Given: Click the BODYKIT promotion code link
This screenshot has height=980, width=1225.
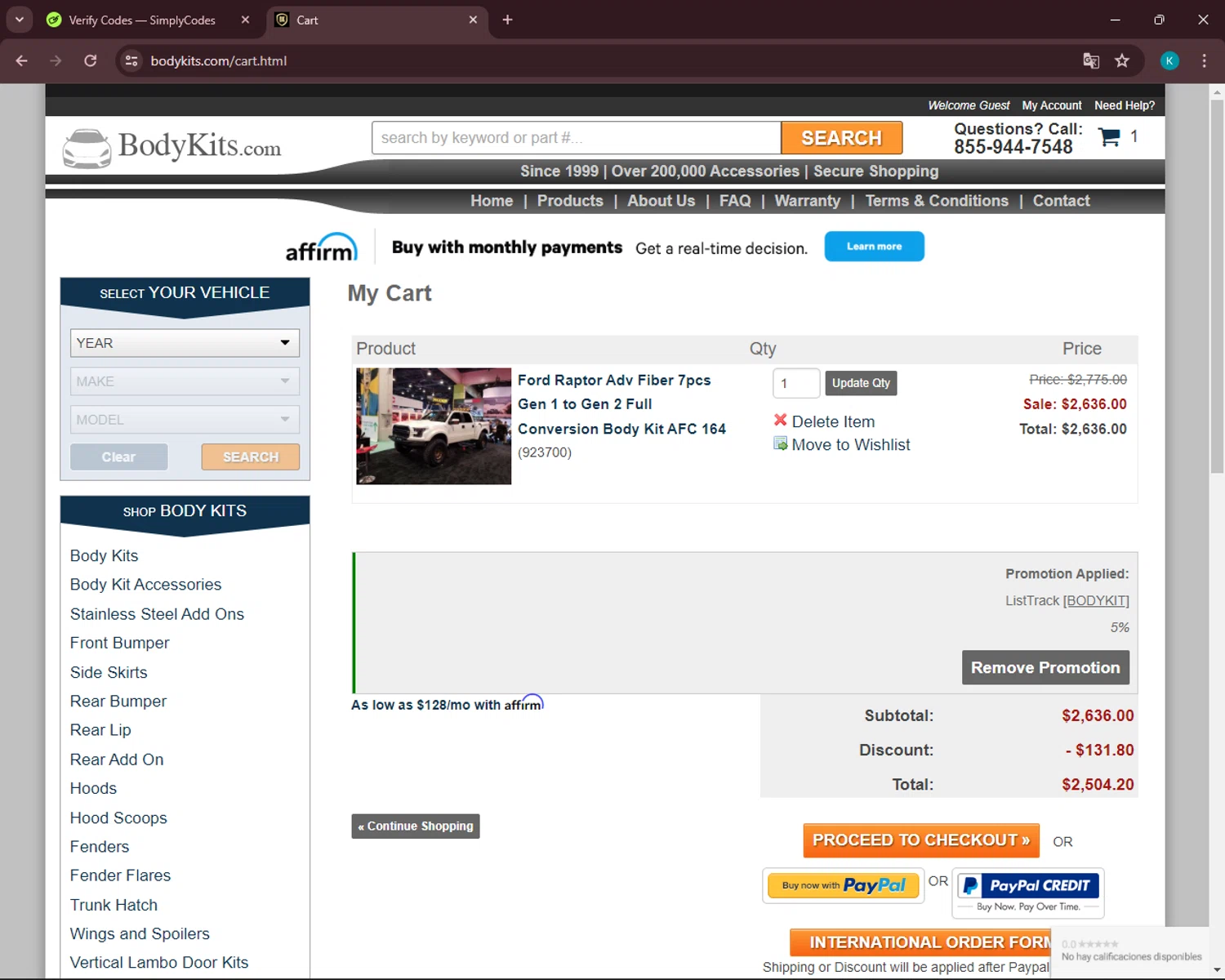Looking at the screenshot, I should click(1096, 600).
